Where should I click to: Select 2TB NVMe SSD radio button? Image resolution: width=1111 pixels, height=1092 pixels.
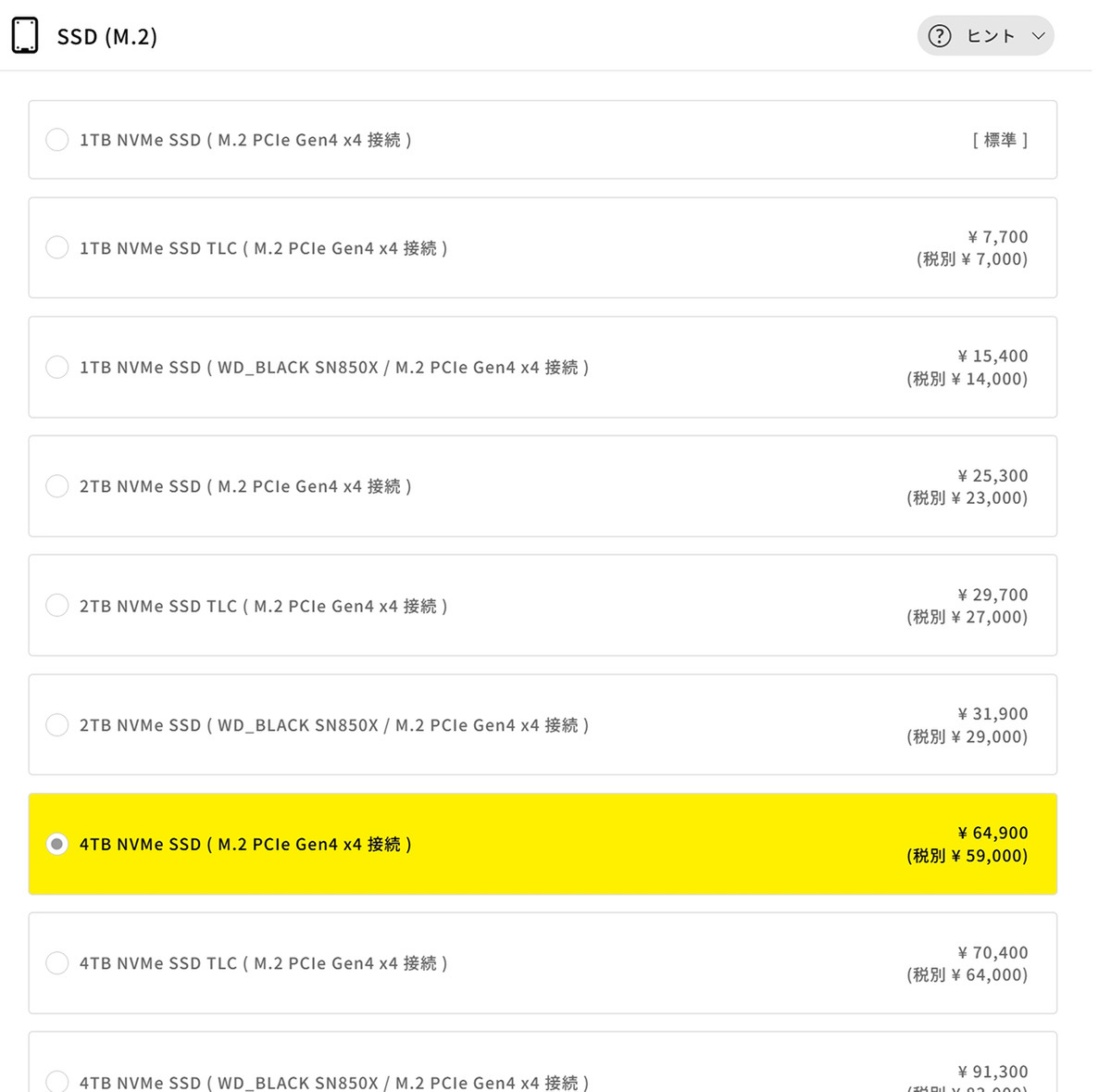pyautogui.click(x=57, y=486)
